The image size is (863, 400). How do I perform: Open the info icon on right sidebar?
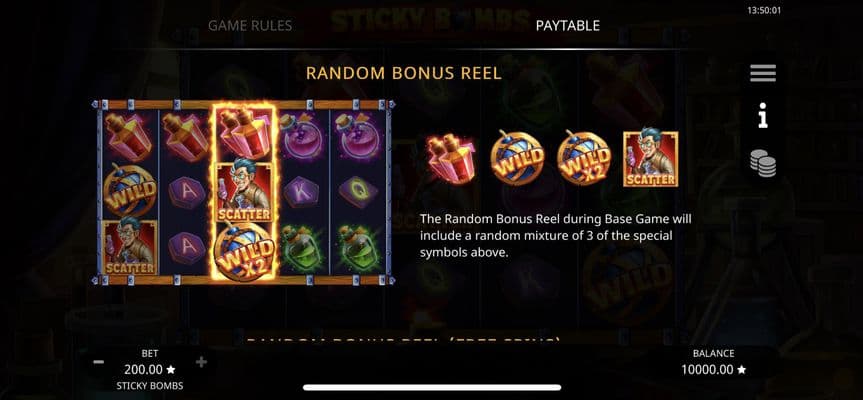763,118
